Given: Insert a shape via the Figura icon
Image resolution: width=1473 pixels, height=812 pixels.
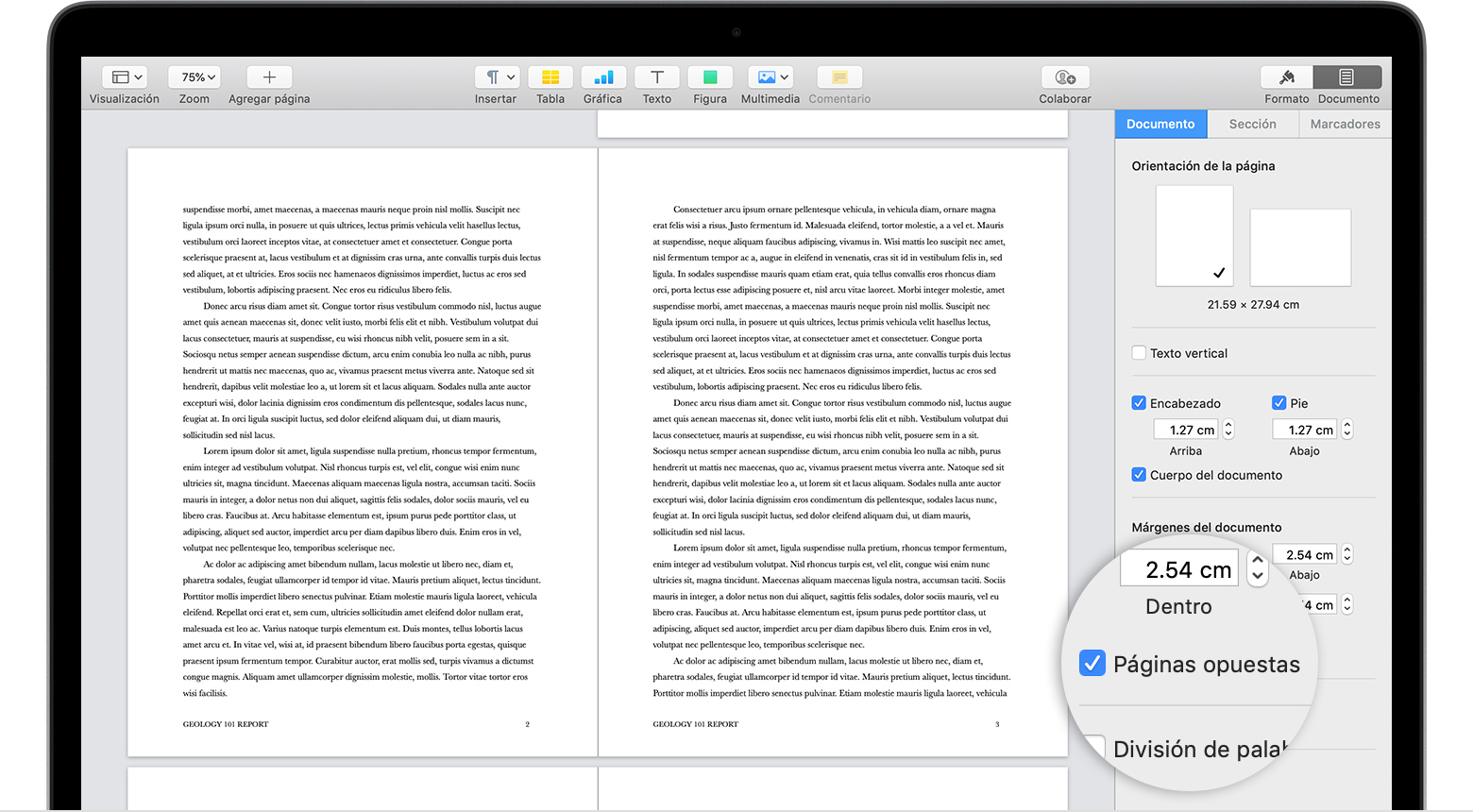Looking at the screenshot, I should click(x=710, y=77).
